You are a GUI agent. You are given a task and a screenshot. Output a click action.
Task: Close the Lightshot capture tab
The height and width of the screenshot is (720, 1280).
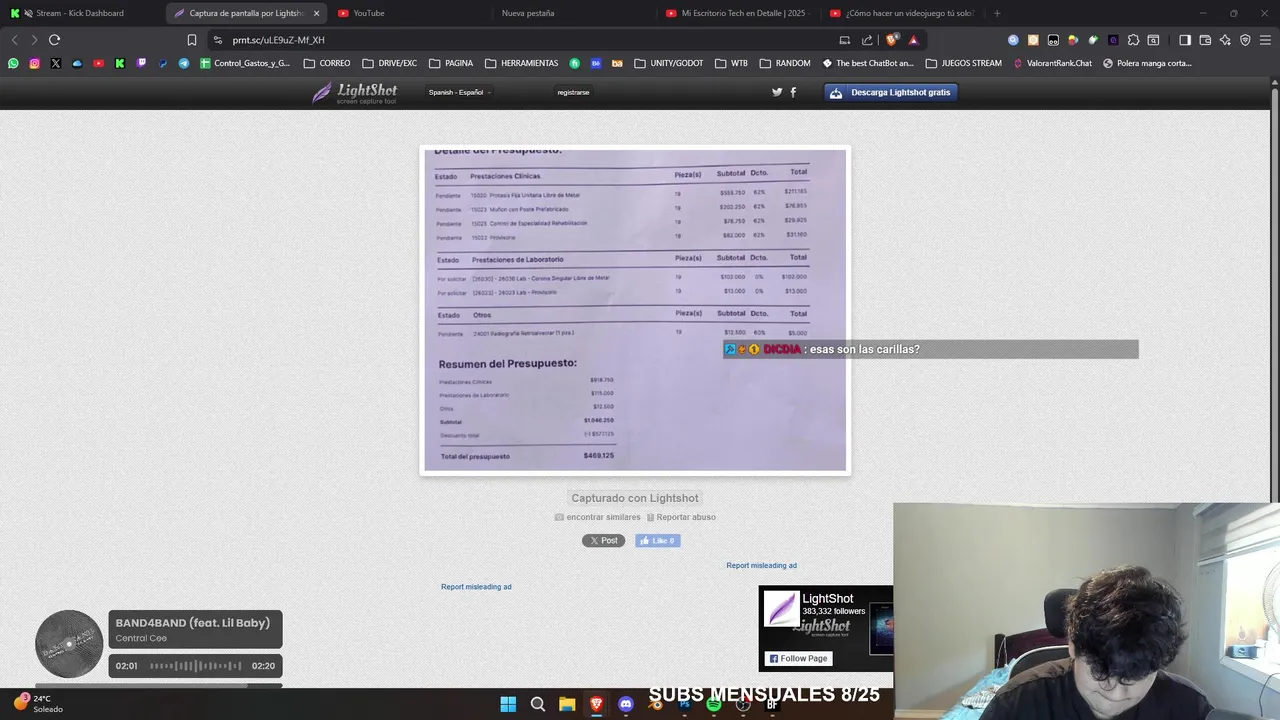317,13
